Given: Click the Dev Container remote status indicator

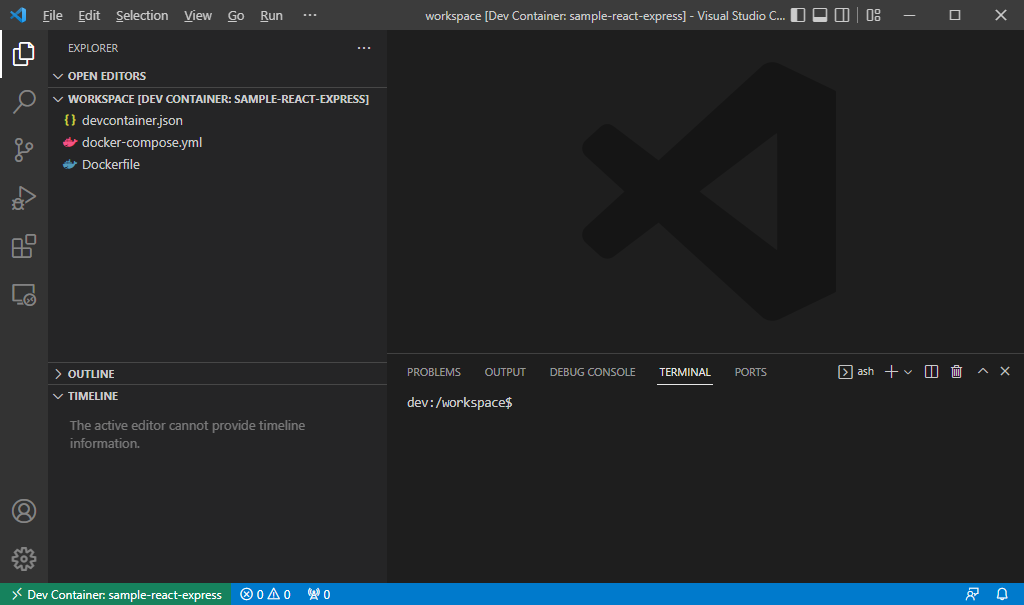Looking at the screenshot, I should click(x=116, y=595).
